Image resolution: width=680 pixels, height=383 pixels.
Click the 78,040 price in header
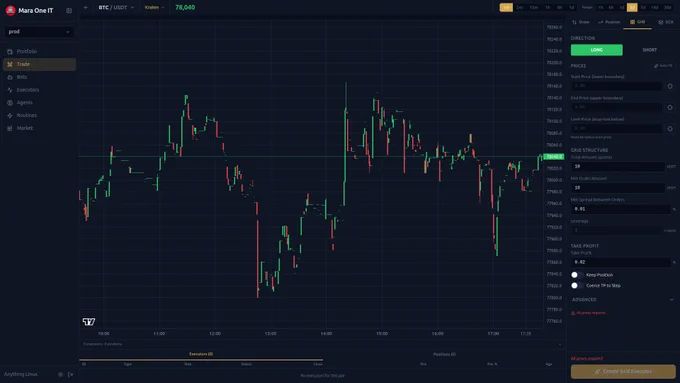click(185, 7)
